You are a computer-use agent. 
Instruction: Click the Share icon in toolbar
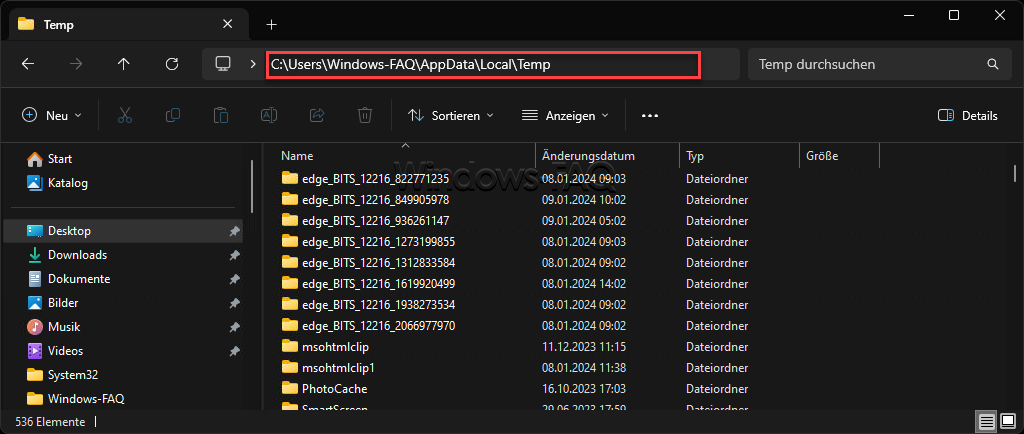click(317, 116)
